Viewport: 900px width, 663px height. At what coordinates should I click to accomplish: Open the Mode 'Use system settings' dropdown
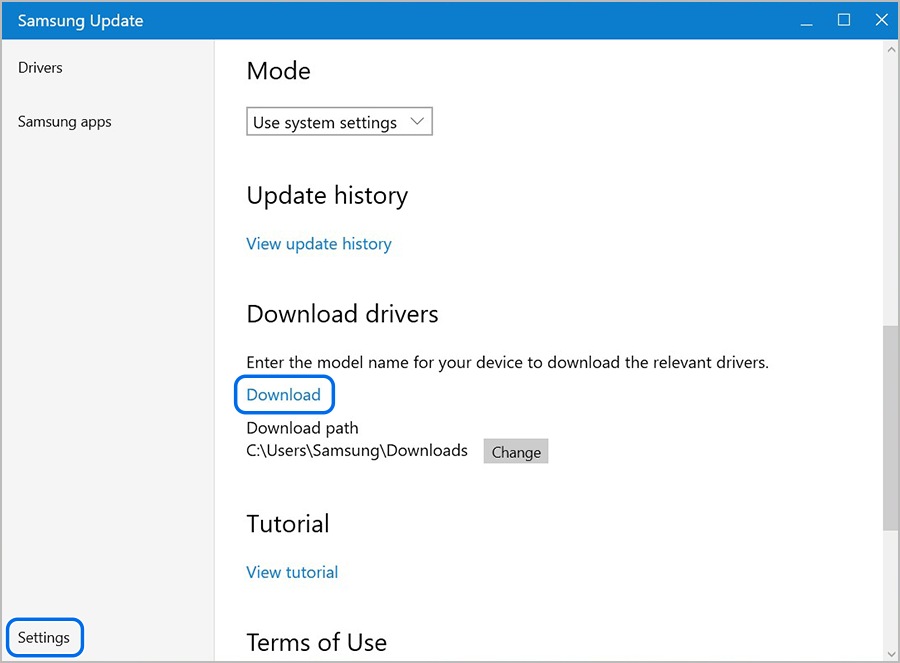click(325, 122)
